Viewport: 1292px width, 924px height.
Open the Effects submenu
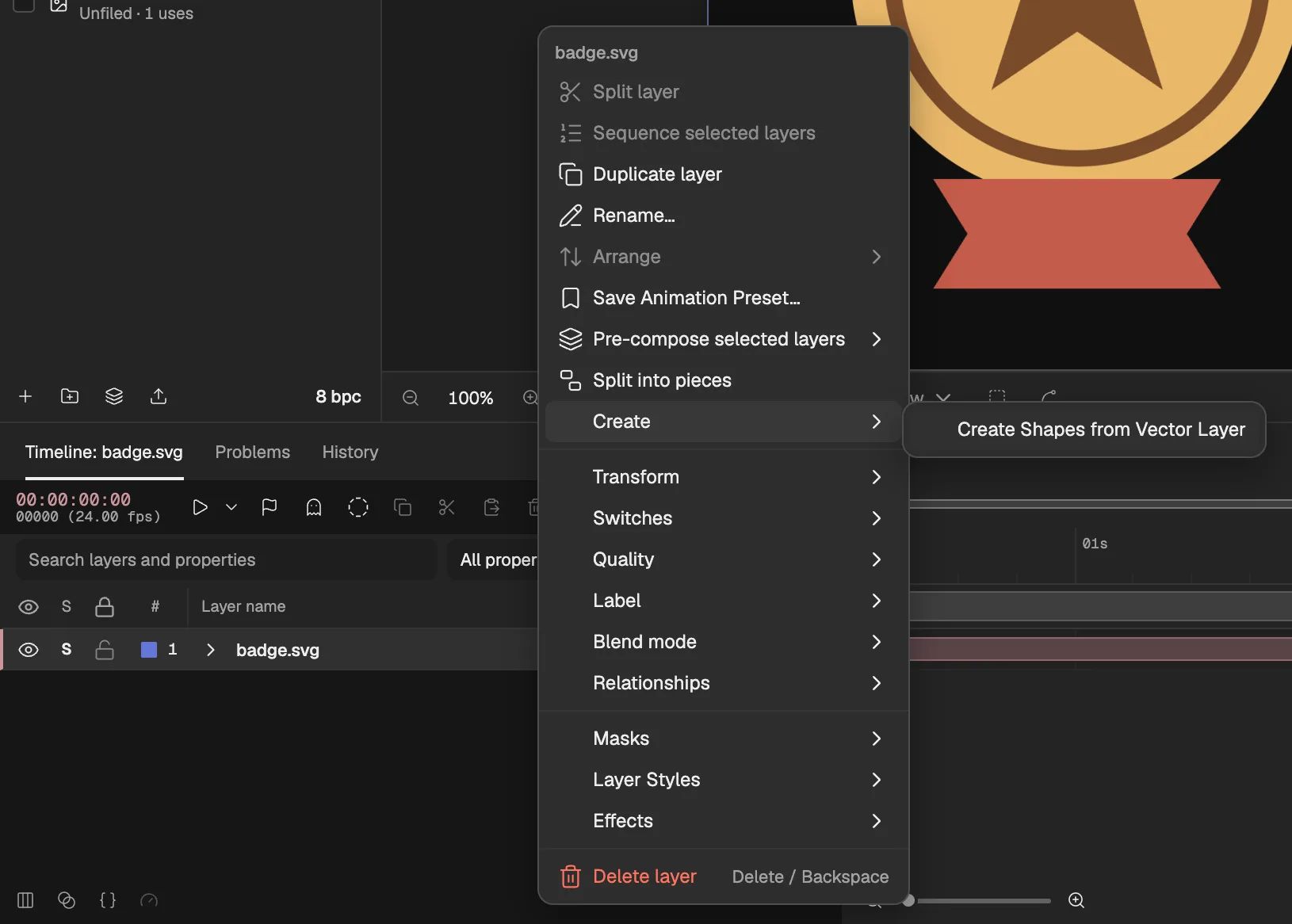(x=723, y=821)
